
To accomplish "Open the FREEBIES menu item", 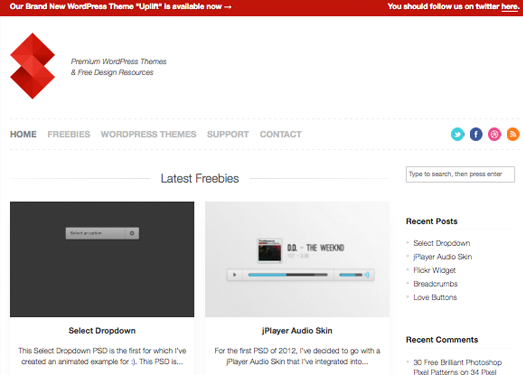I will (69, 134).
